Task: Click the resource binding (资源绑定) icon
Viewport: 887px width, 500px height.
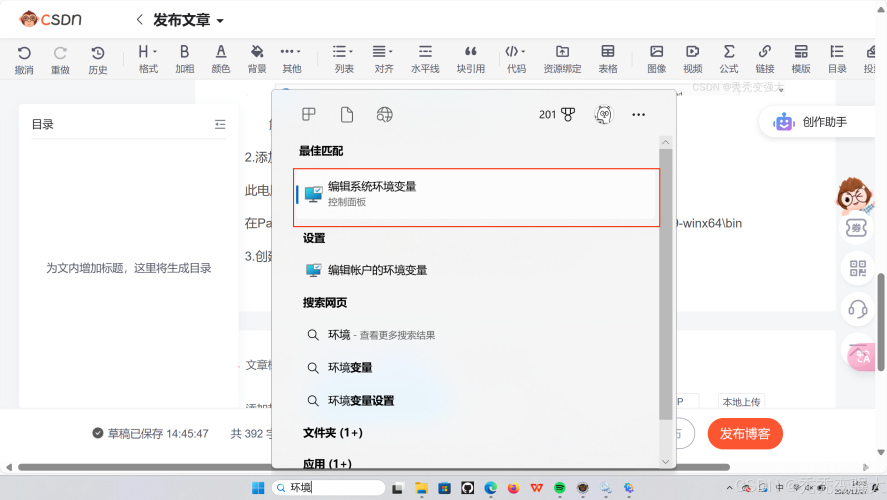Action: click(x=562, y=59)
